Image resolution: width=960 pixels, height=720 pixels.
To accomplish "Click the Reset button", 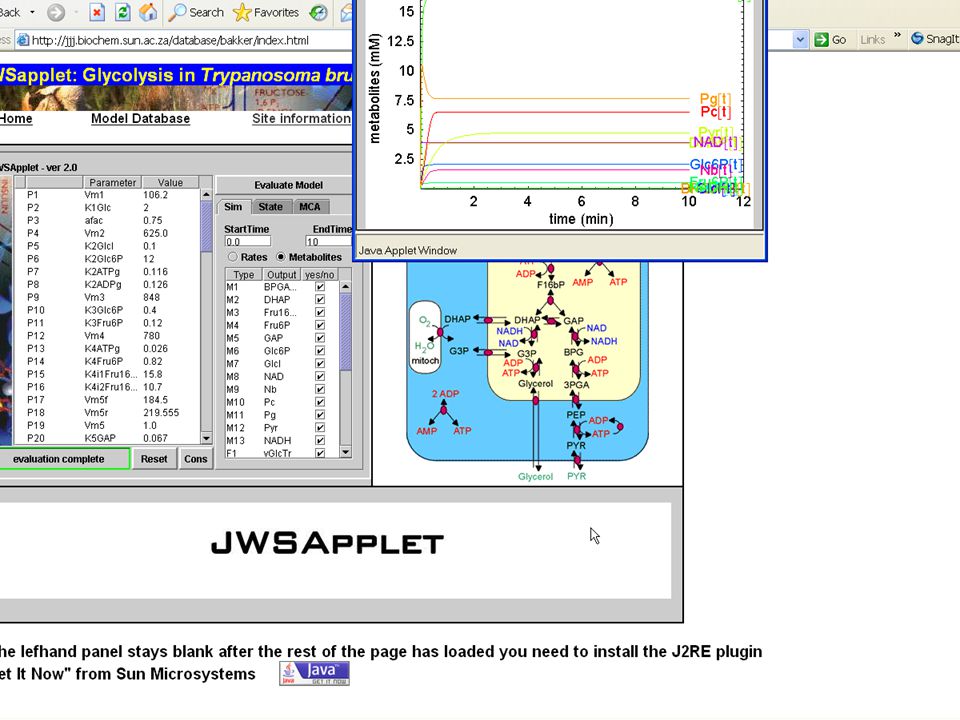I will click(x=154, y=459).
